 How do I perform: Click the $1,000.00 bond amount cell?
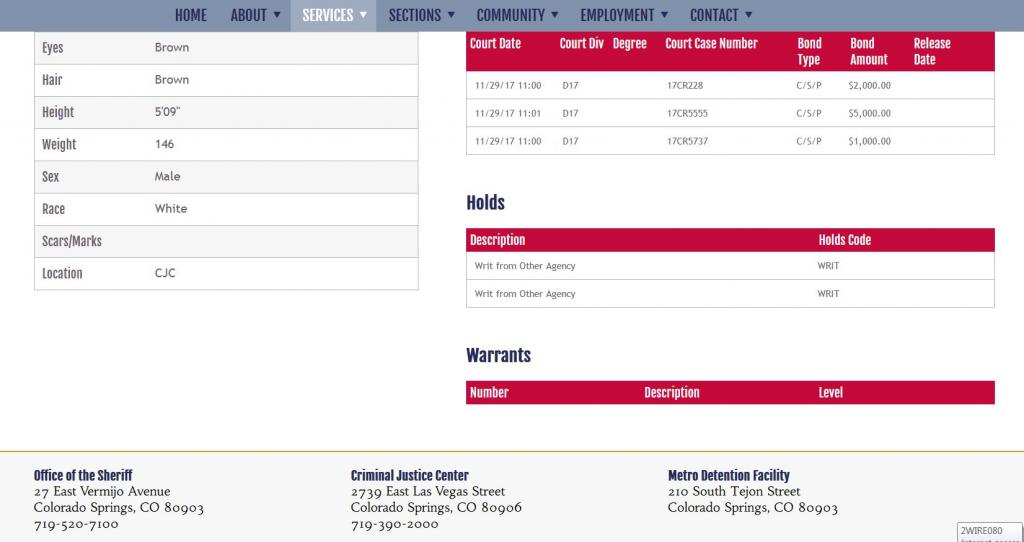point(869,142)
